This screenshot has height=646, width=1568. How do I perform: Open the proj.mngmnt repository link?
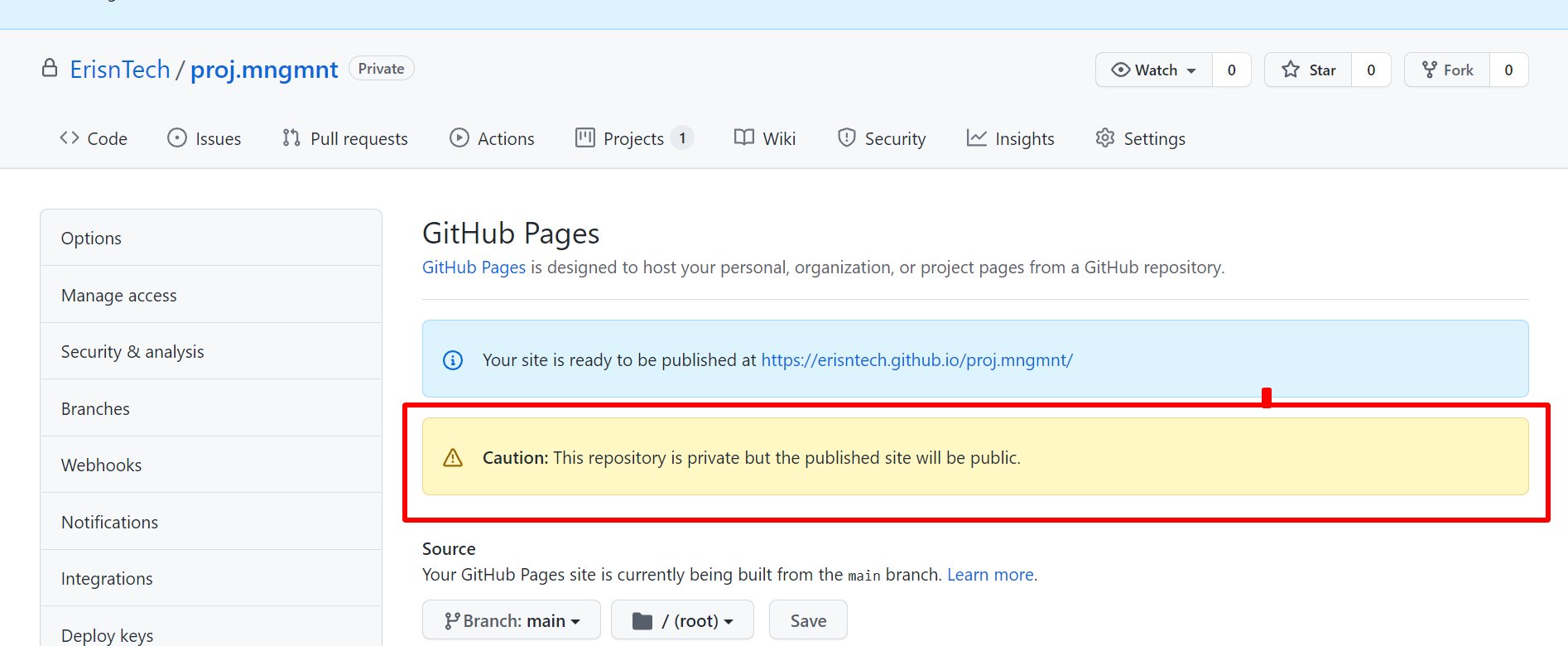click(x=264, y=70)
